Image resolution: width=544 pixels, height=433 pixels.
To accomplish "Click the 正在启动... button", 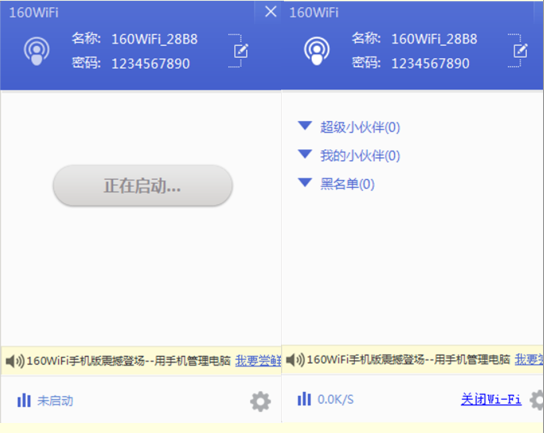I will pos(143,186).
